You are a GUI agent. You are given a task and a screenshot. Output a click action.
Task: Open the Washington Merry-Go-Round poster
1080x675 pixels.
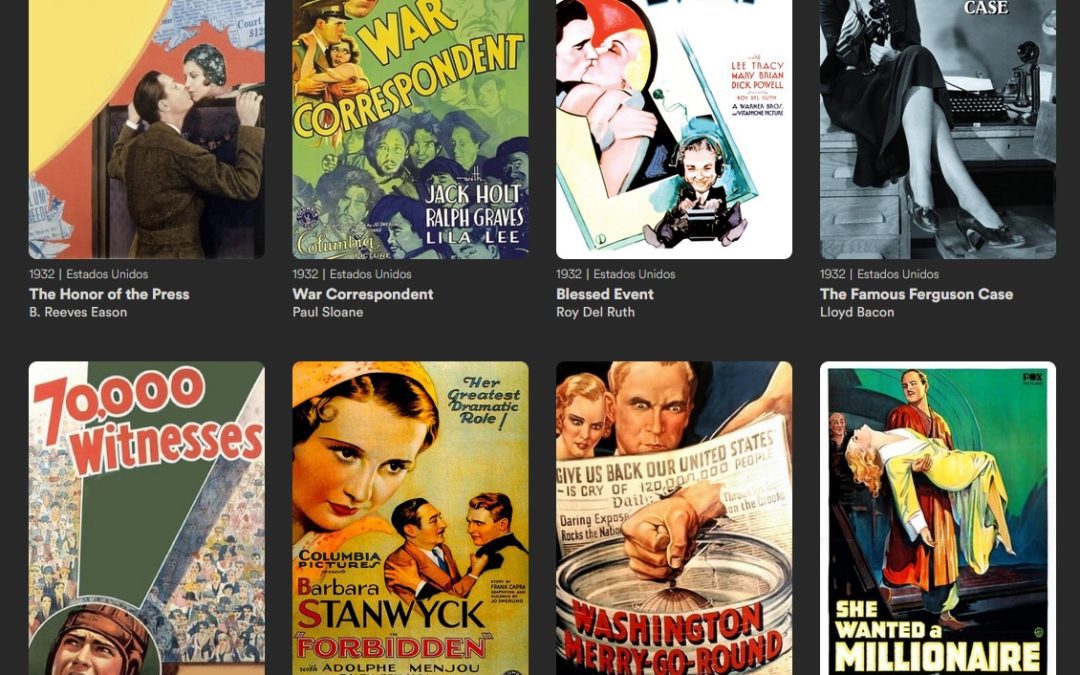tap(674, 518)
